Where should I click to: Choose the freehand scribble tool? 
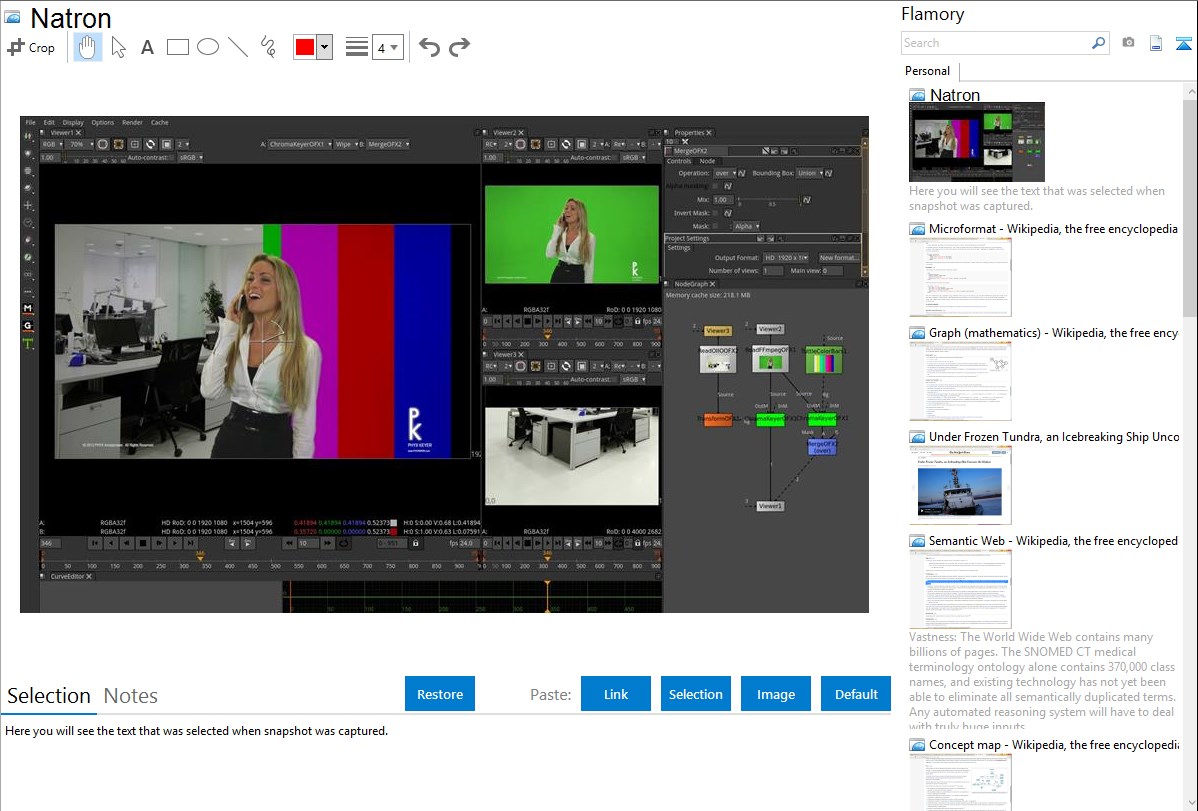point(268,47)
